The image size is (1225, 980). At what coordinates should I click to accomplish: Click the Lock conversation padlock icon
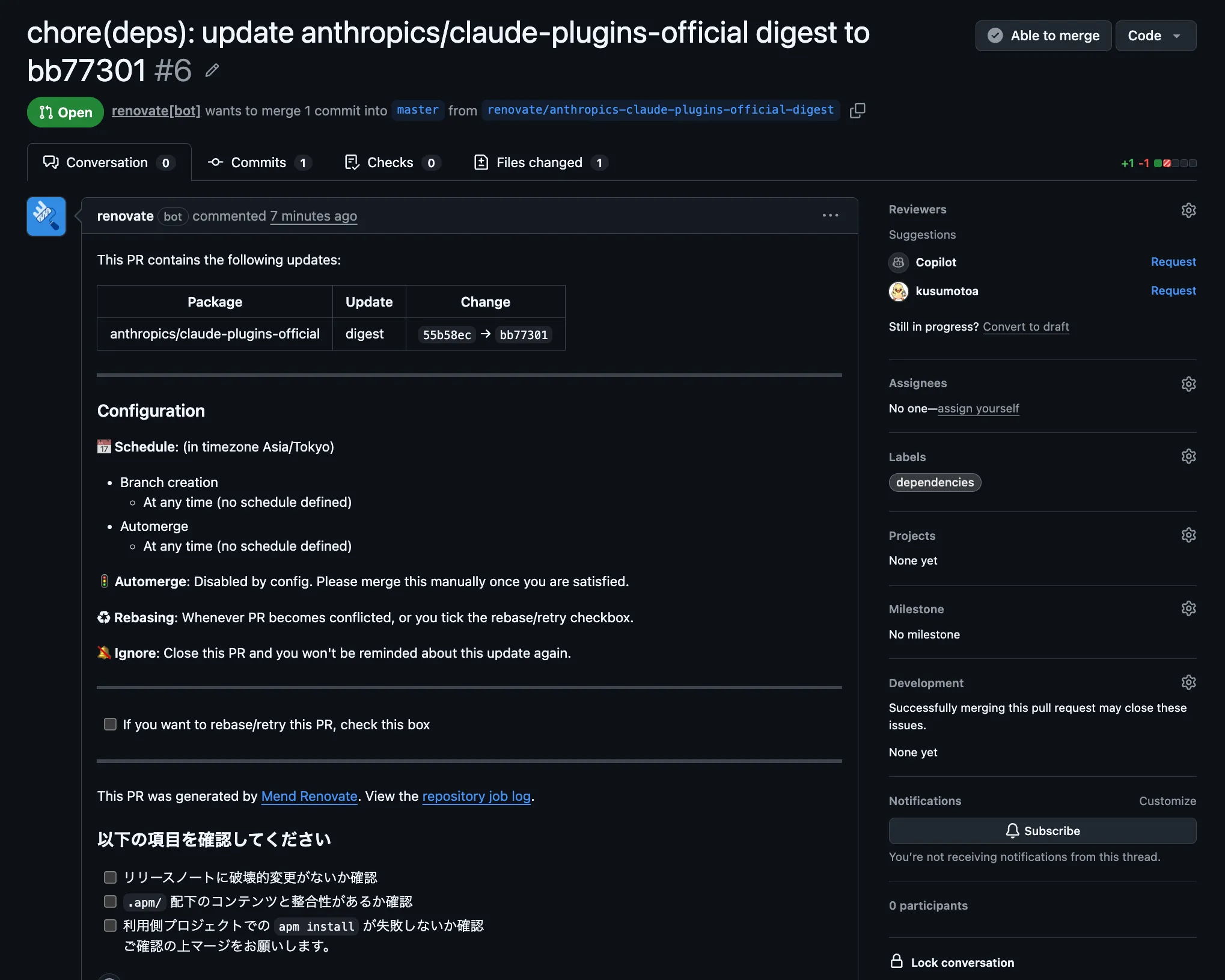tap(896, 961)
